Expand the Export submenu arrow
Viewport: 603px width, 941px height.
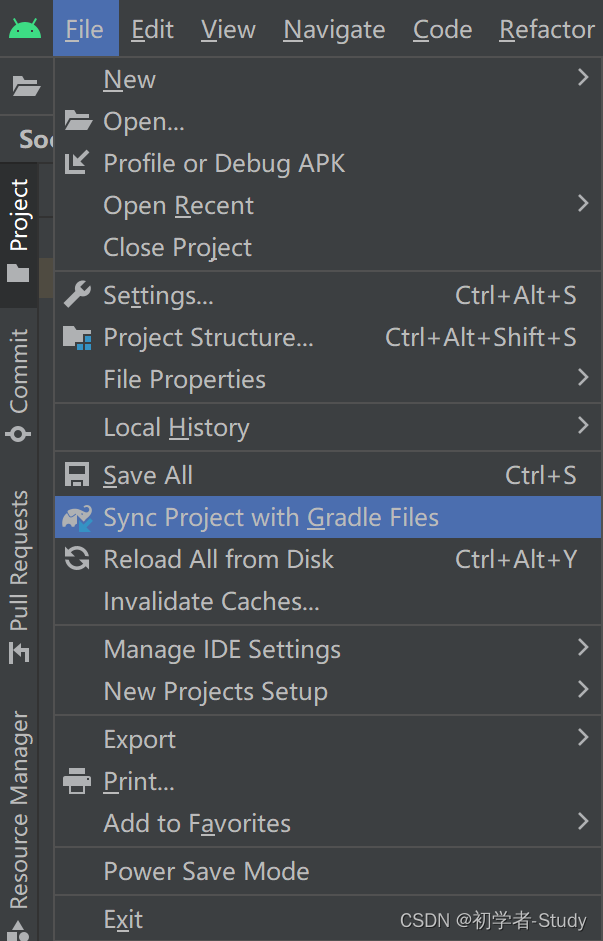pyautogui.click(x=583, y=737)
